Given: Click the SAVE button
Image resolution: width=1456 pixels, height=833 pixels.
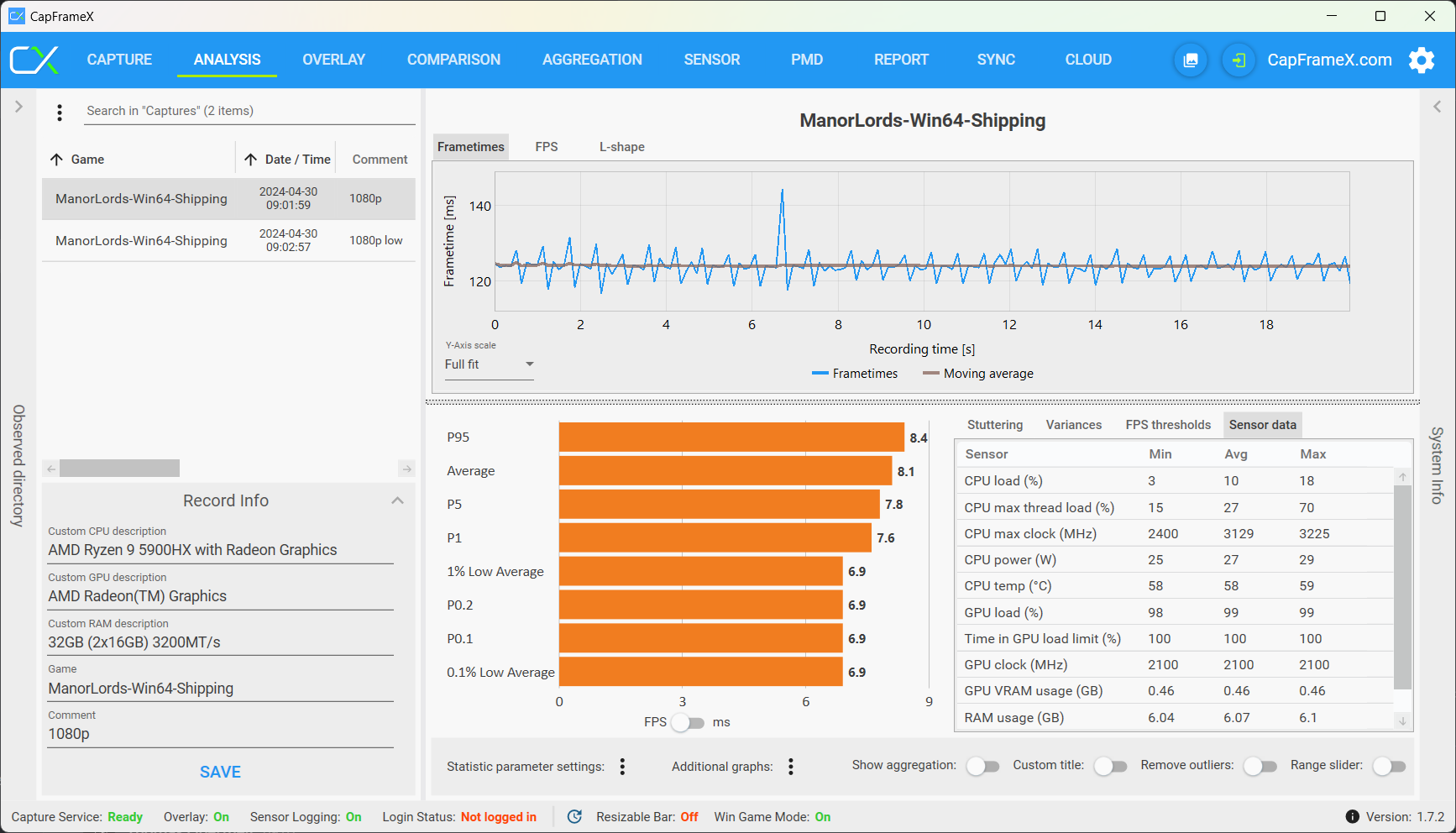Looking at the screenshot, I should 220,772.
